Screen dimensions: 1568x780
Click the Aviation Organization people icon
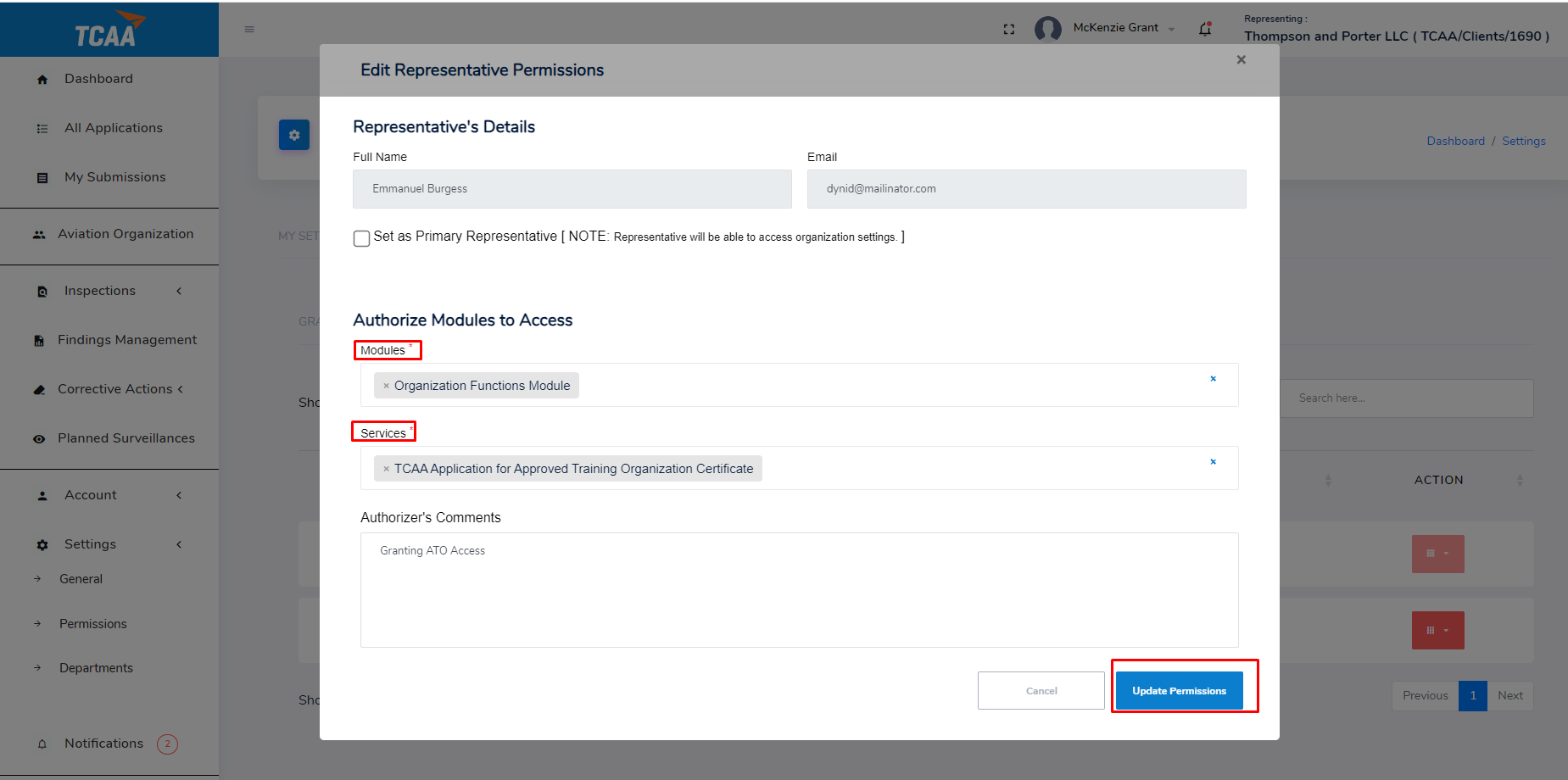(39, 235)
